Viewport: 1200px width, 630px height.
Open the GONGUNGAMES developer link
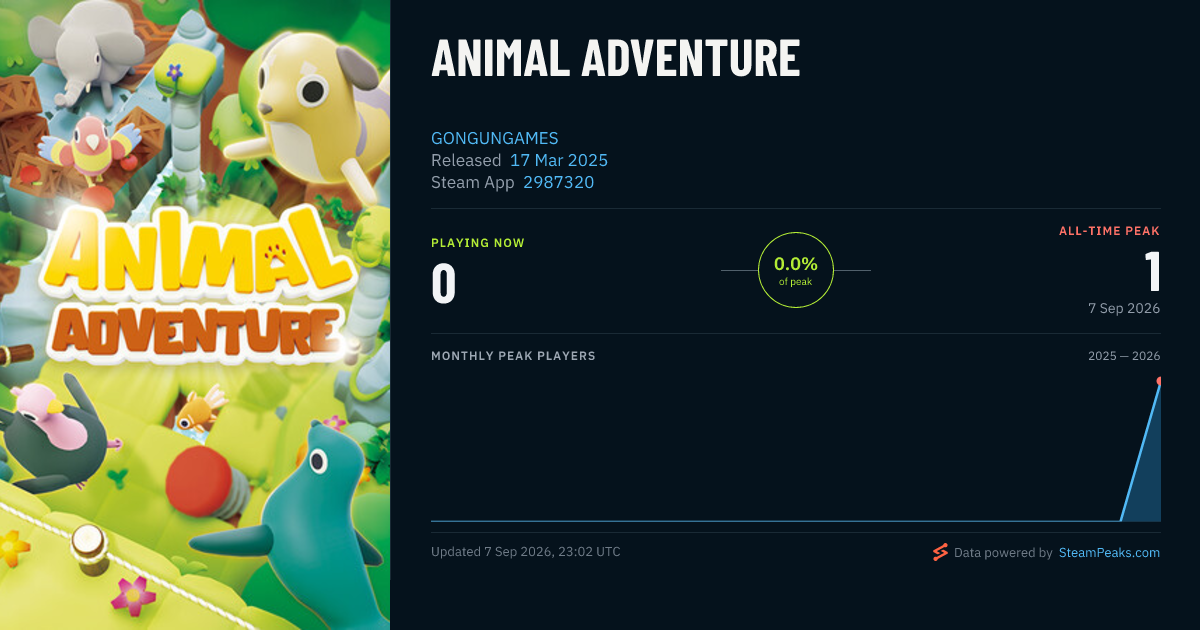point(495,138)
